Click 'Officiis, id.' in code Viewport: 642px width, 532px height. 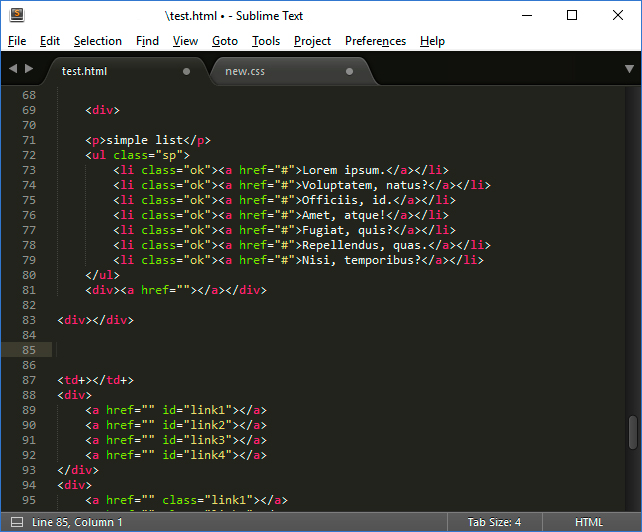348,200
